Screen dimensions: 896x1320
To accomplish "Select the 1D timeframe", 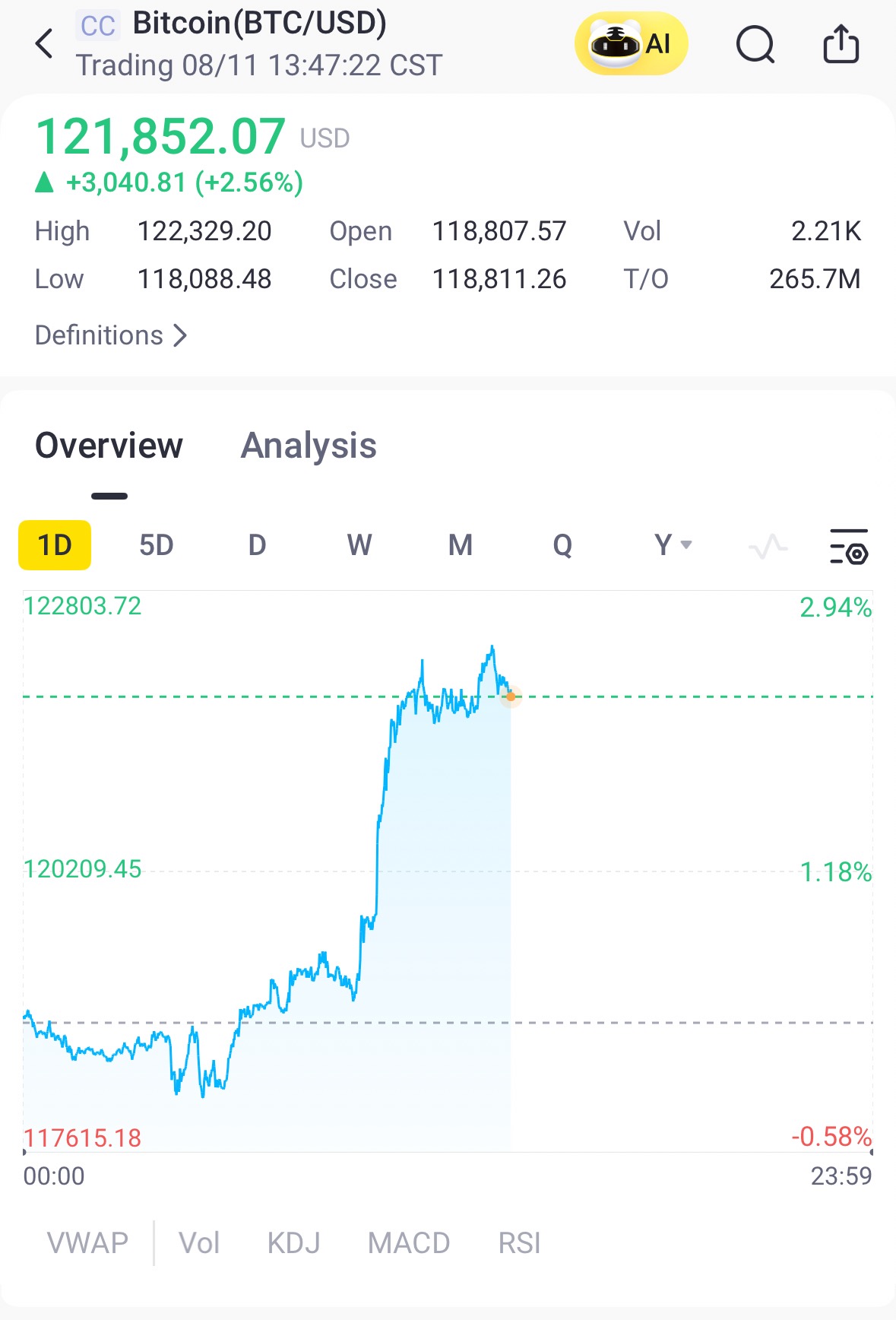I will tap(55, 545).
